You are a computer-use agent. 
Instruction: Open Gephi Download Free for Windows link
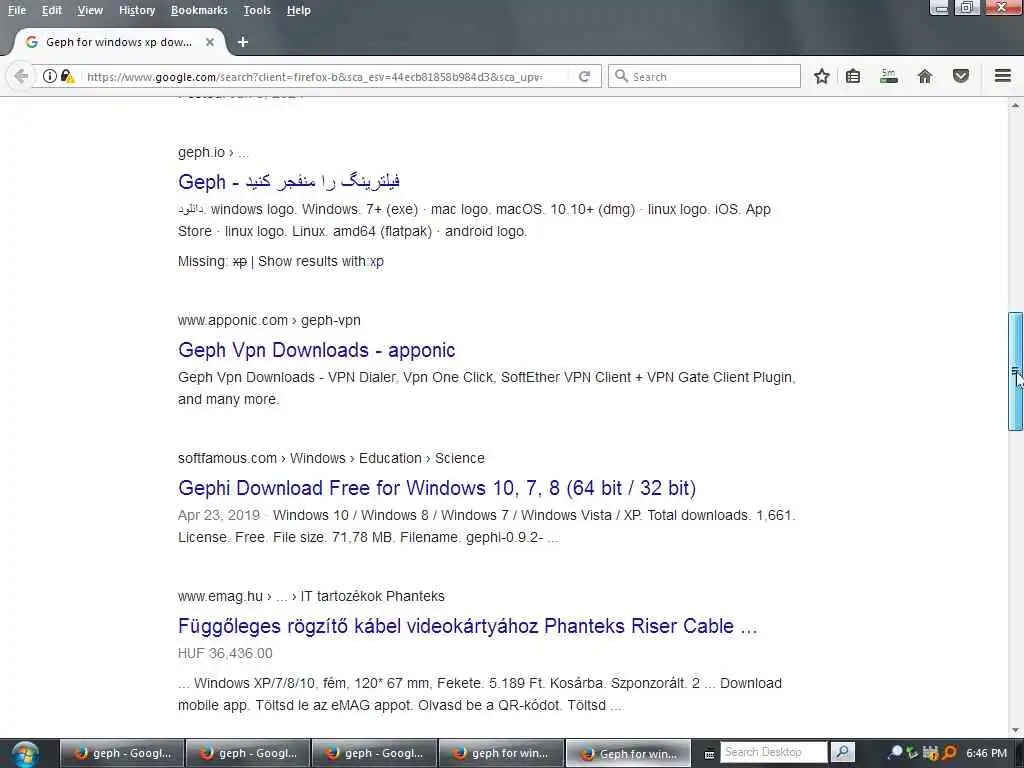(x=437, y=488)
